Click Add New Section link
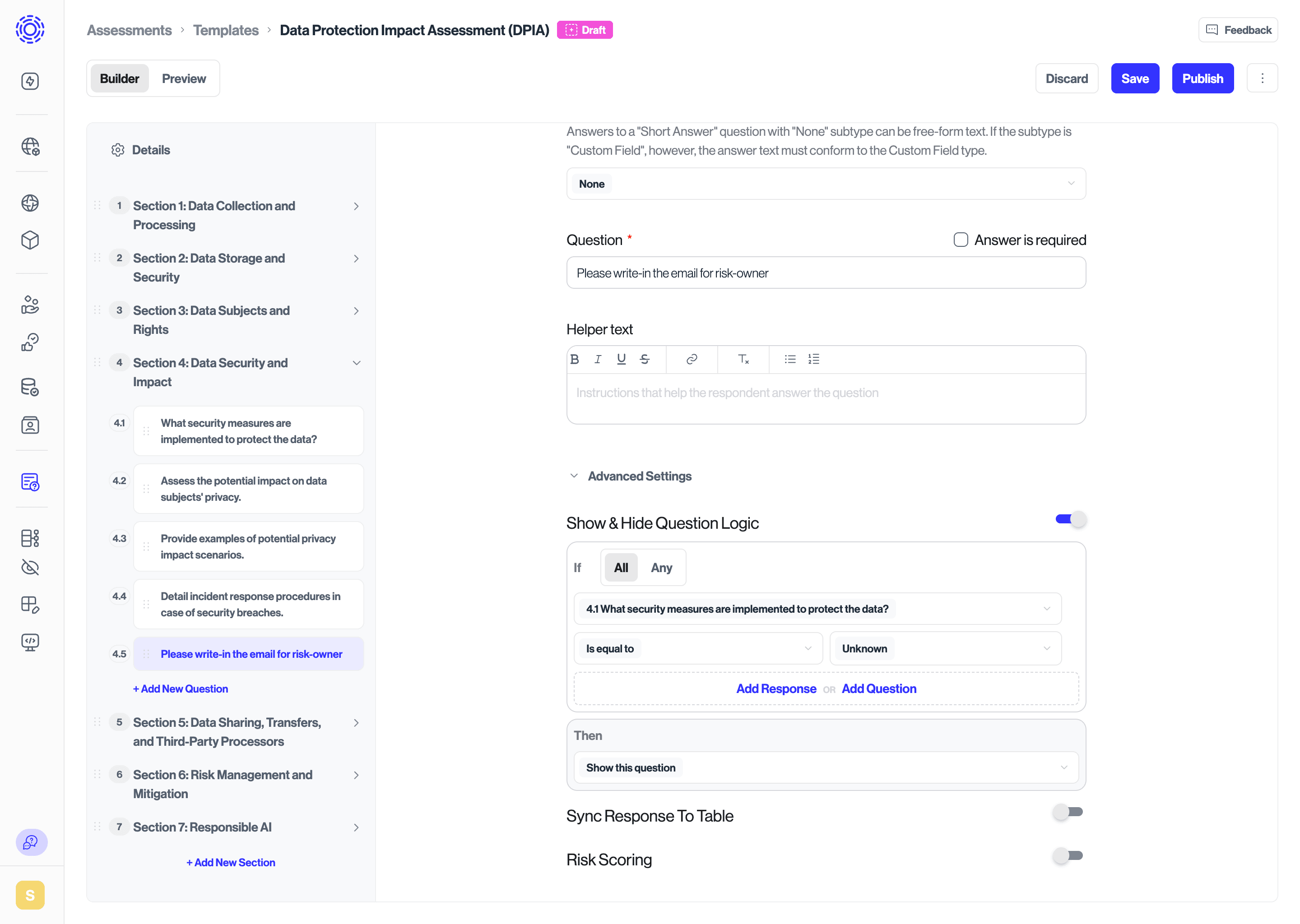 pos(230,862)
